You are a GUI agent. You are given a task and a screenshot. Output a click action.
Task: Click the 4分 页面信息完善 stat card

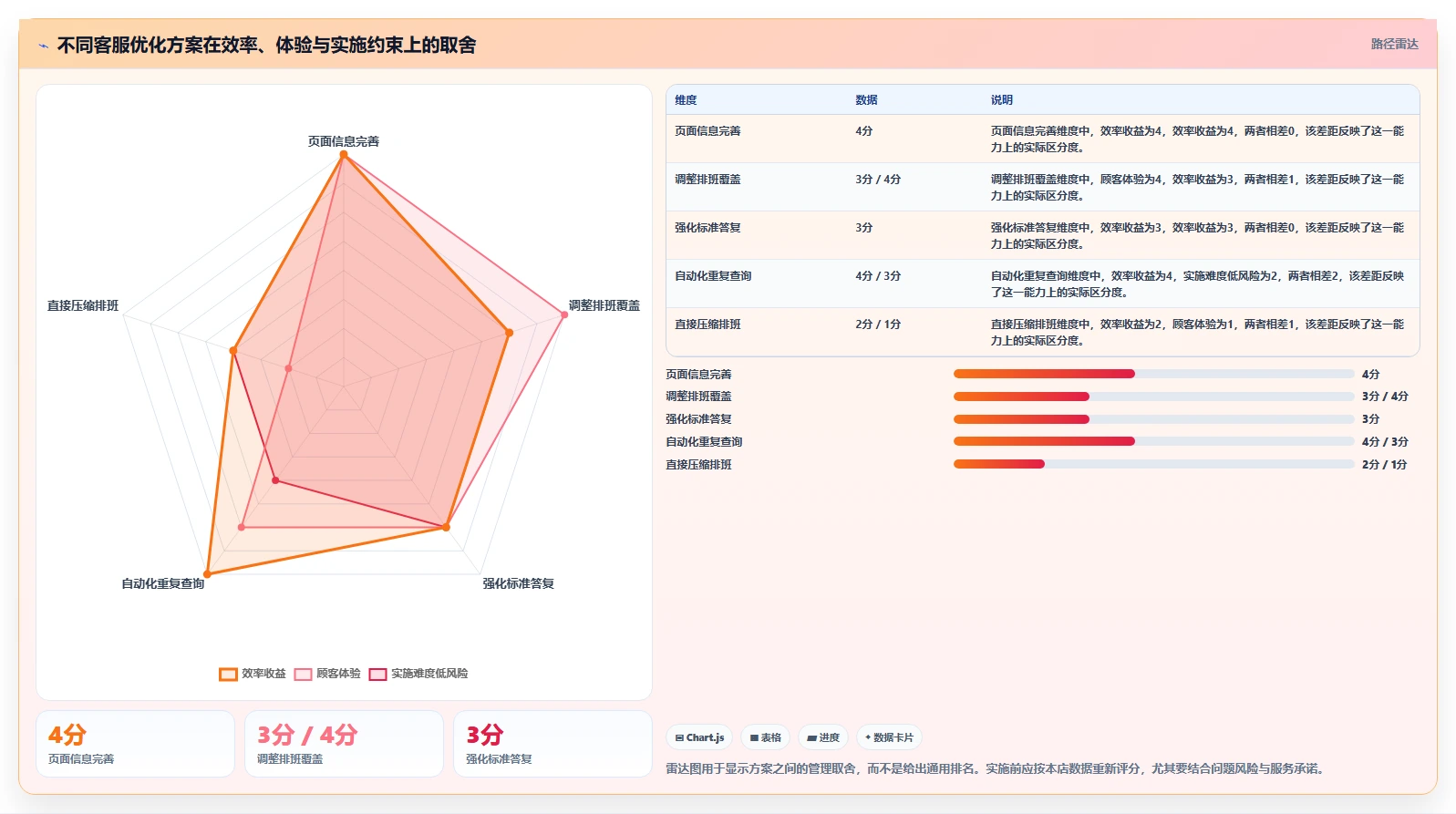click(135, 744)
